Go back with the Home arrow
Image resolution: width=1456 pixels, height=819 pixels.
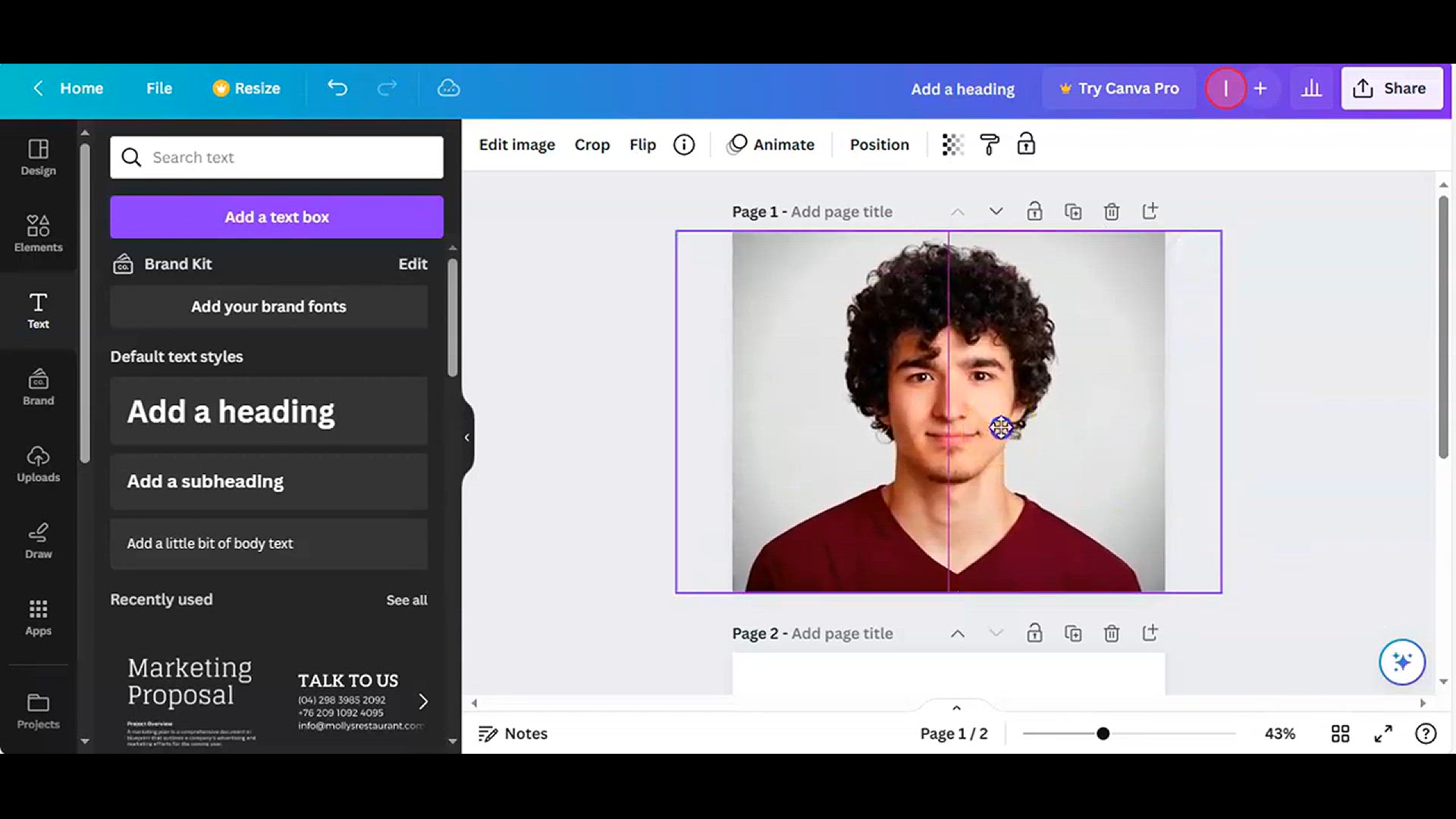(x=38, y=88)
